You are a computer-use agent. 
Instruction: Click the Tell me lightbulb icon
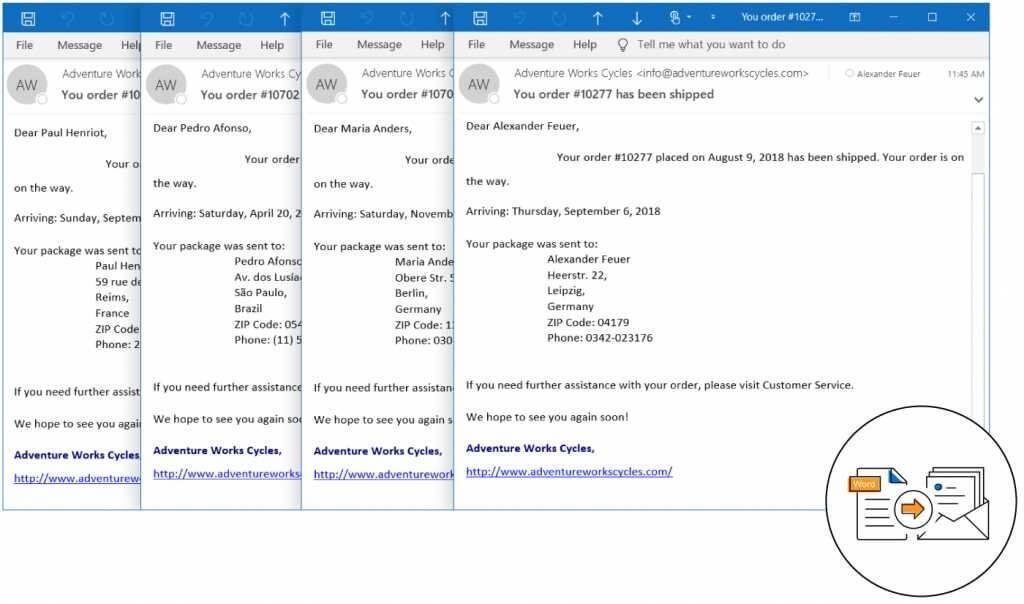(622, 44)
